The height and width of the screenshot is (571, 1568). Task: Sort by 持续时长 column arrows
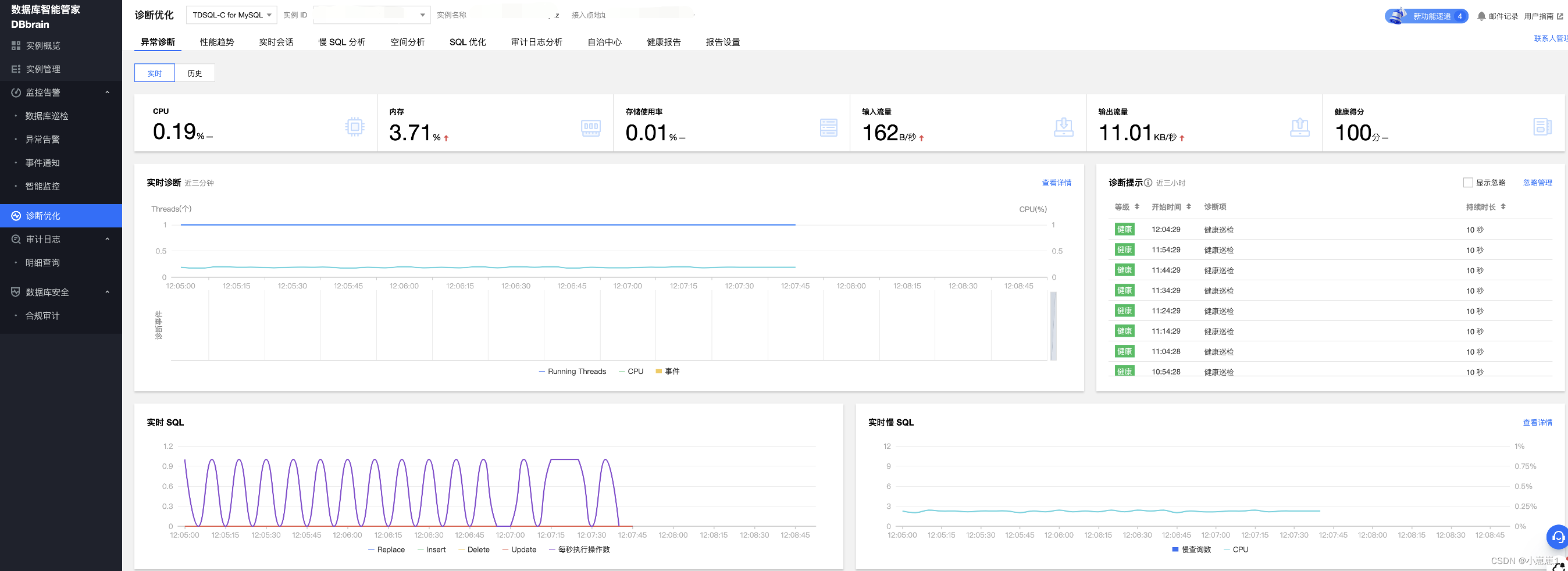[1503, 207]
